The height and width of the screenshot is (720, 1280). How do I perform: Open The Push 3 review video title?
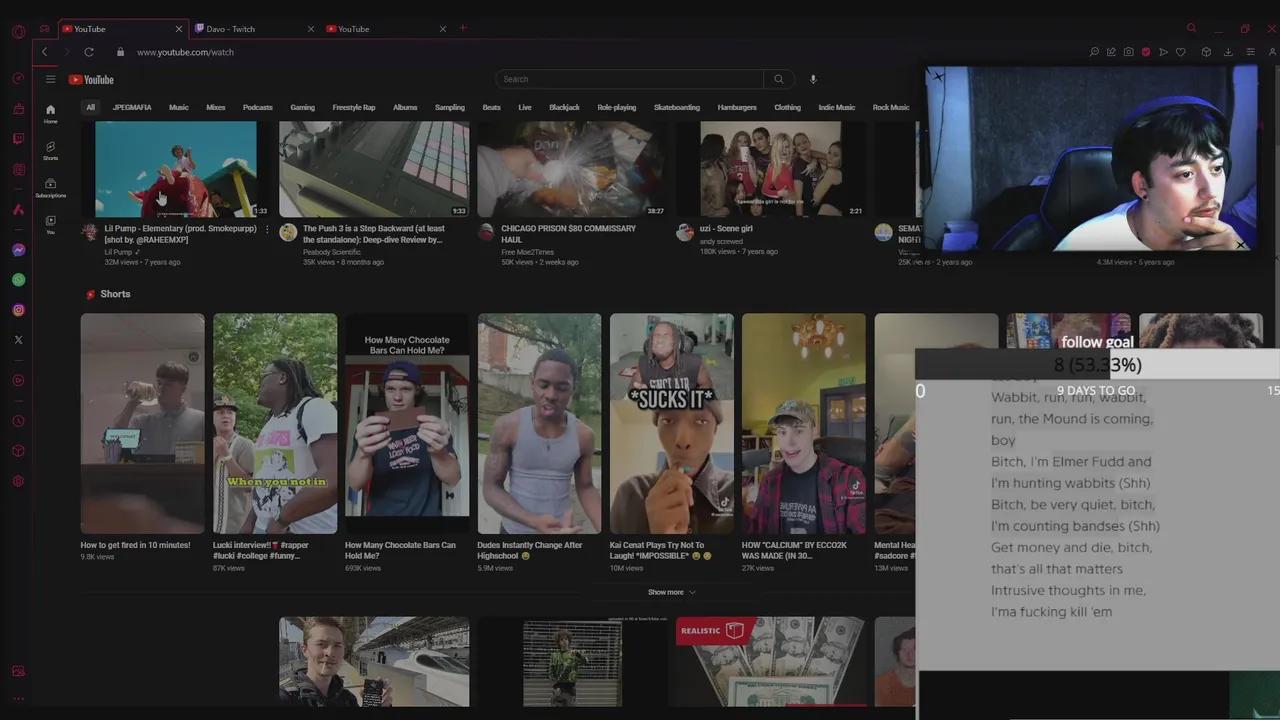(375, 234)
